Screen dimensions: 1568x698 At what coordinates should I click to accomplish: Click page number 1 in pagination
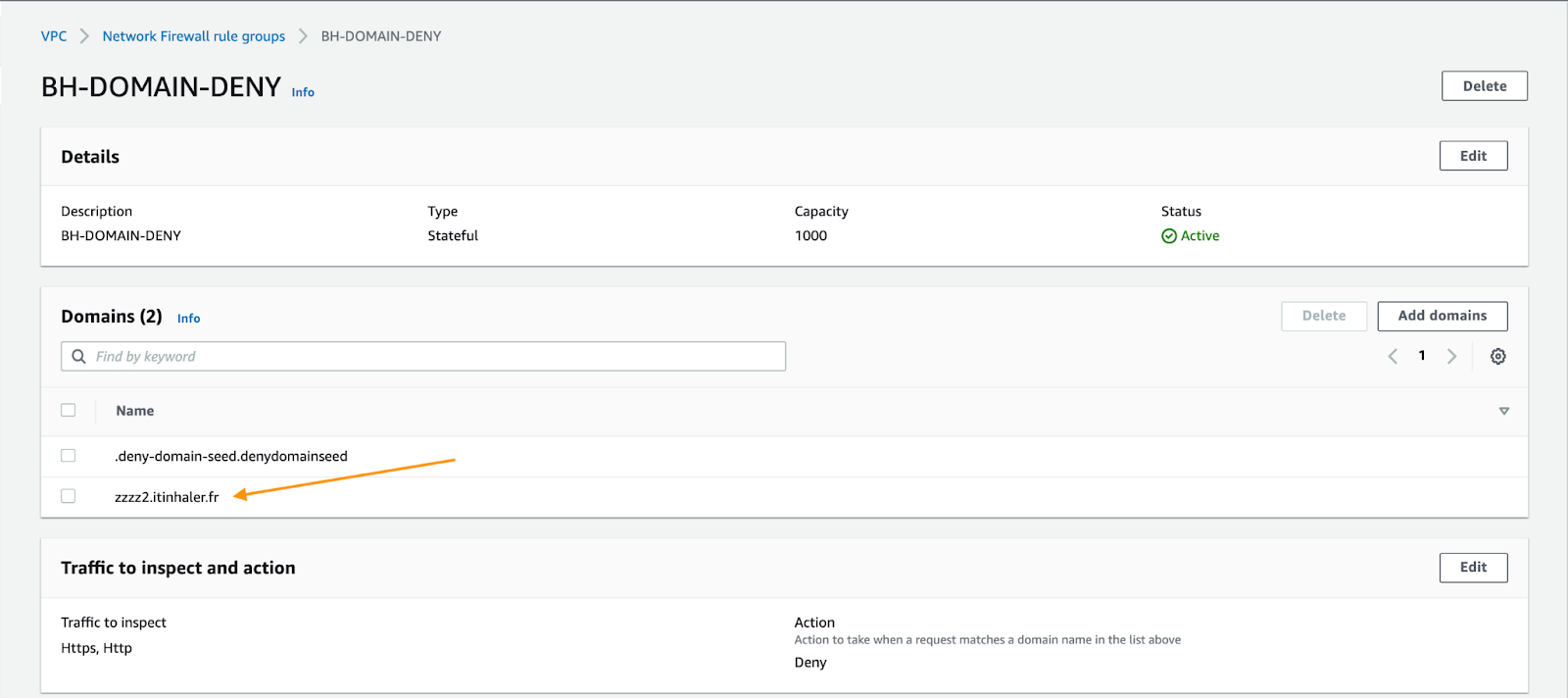(x=1422, y=357)
